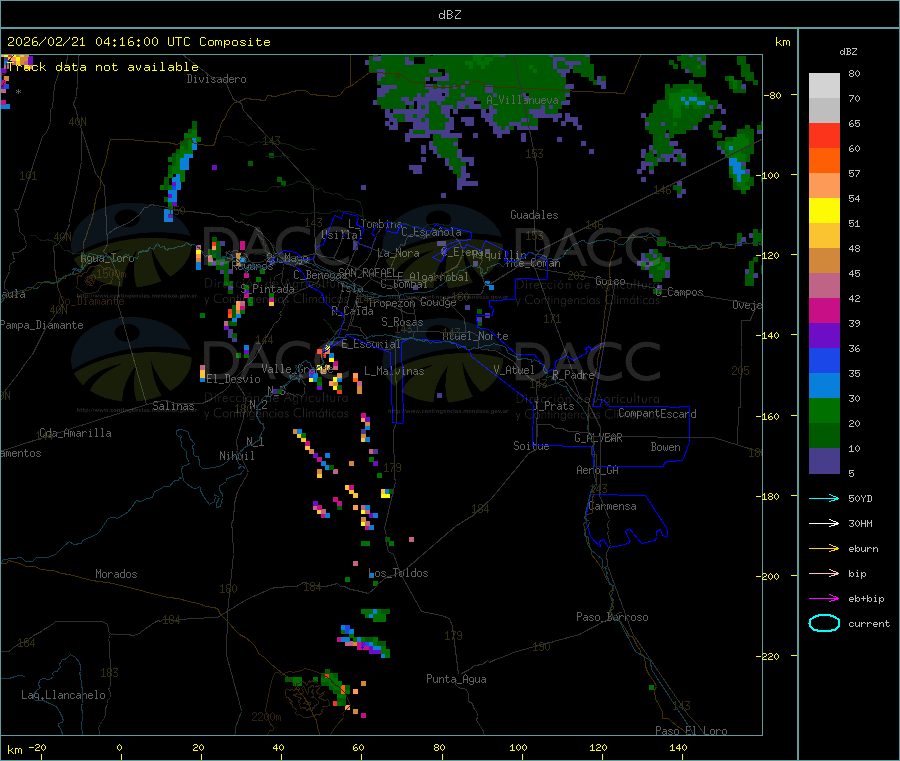Click the 50YD cyan arrow legend icon
Screen dimensions: 900x761
[824, 498]
